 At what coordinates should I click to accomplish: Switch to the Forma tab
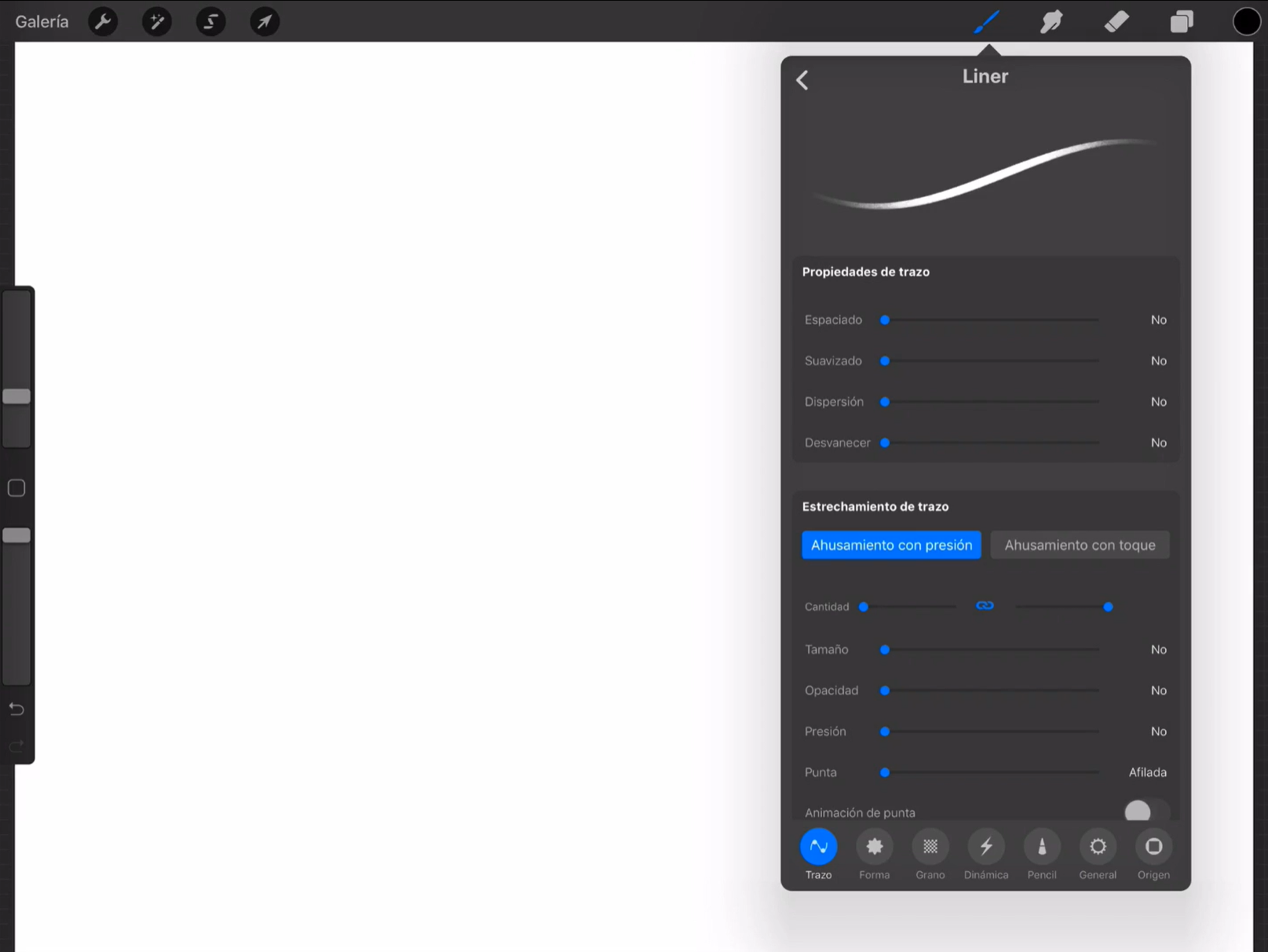click(x=874, y=854)
